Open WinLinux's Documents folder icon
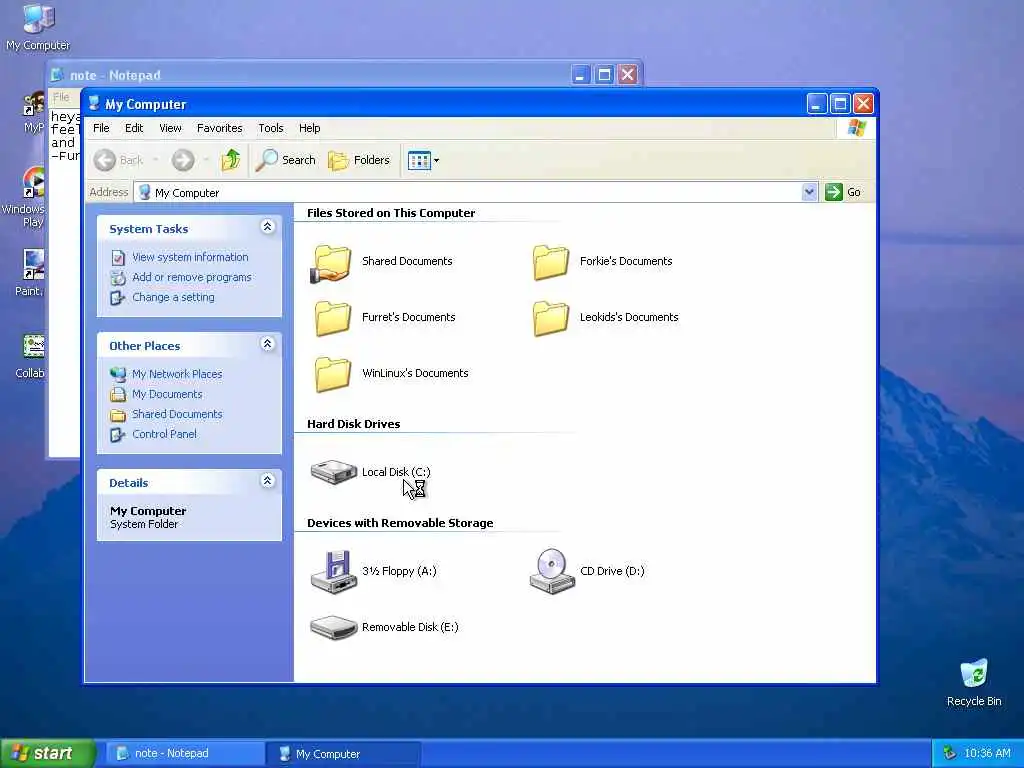The width and height of the screenshot is (1024, 768). point(332,374)
